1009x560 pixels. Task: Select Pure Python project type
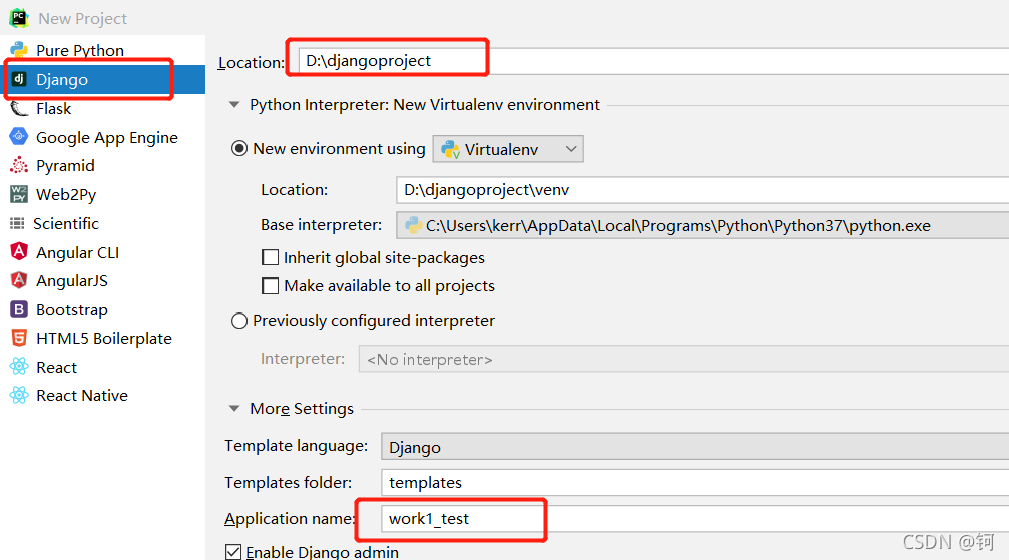pos(102,50)
